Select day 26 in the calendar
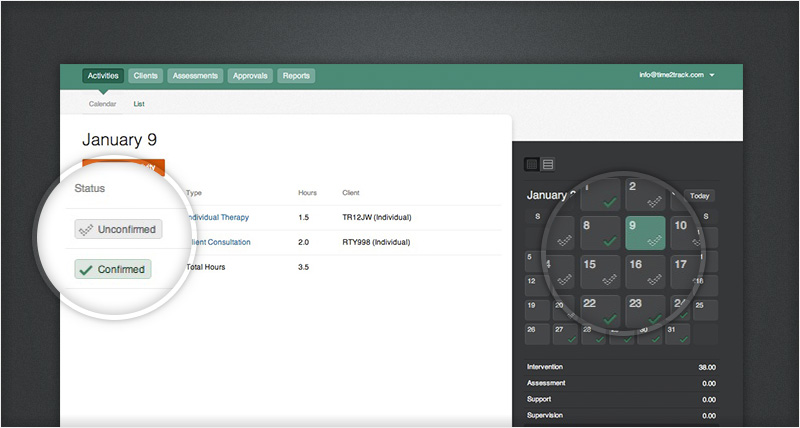This screenshot has width=800, height=428. (x=537, y=334)
